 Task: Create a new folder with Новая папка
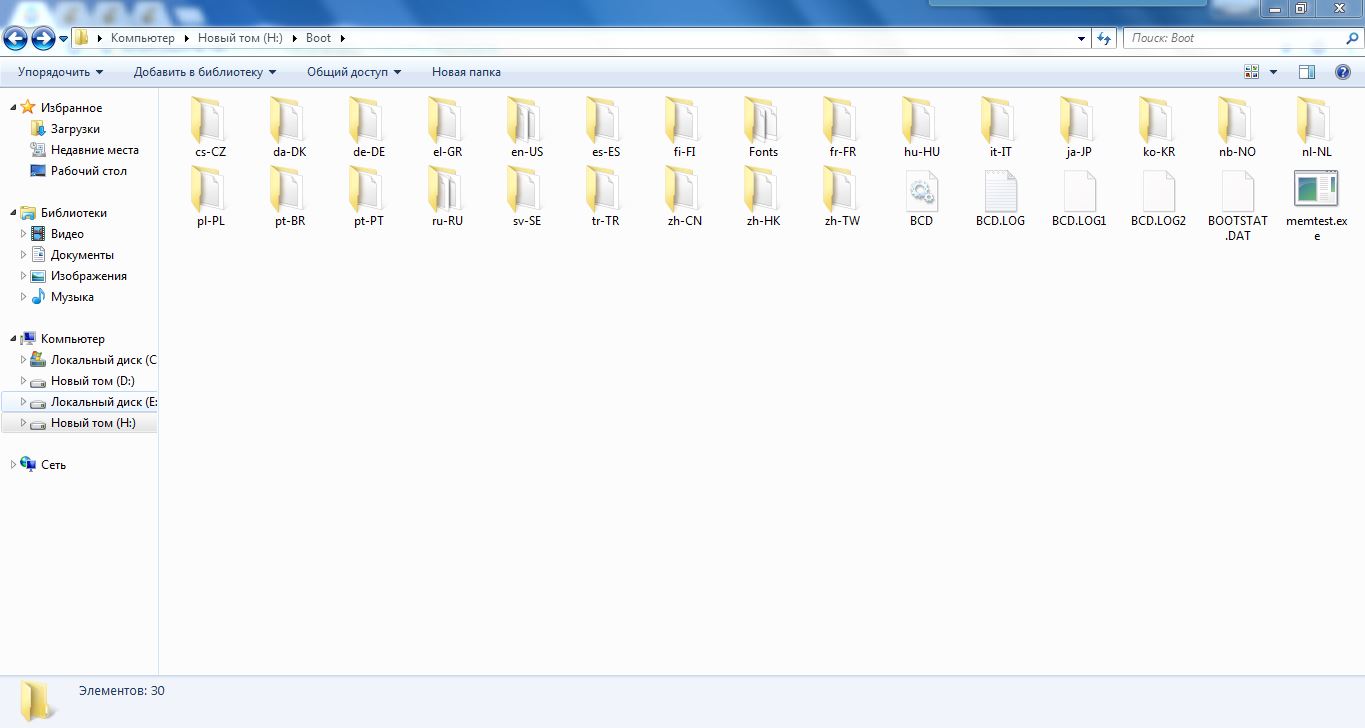coord(466,72)
